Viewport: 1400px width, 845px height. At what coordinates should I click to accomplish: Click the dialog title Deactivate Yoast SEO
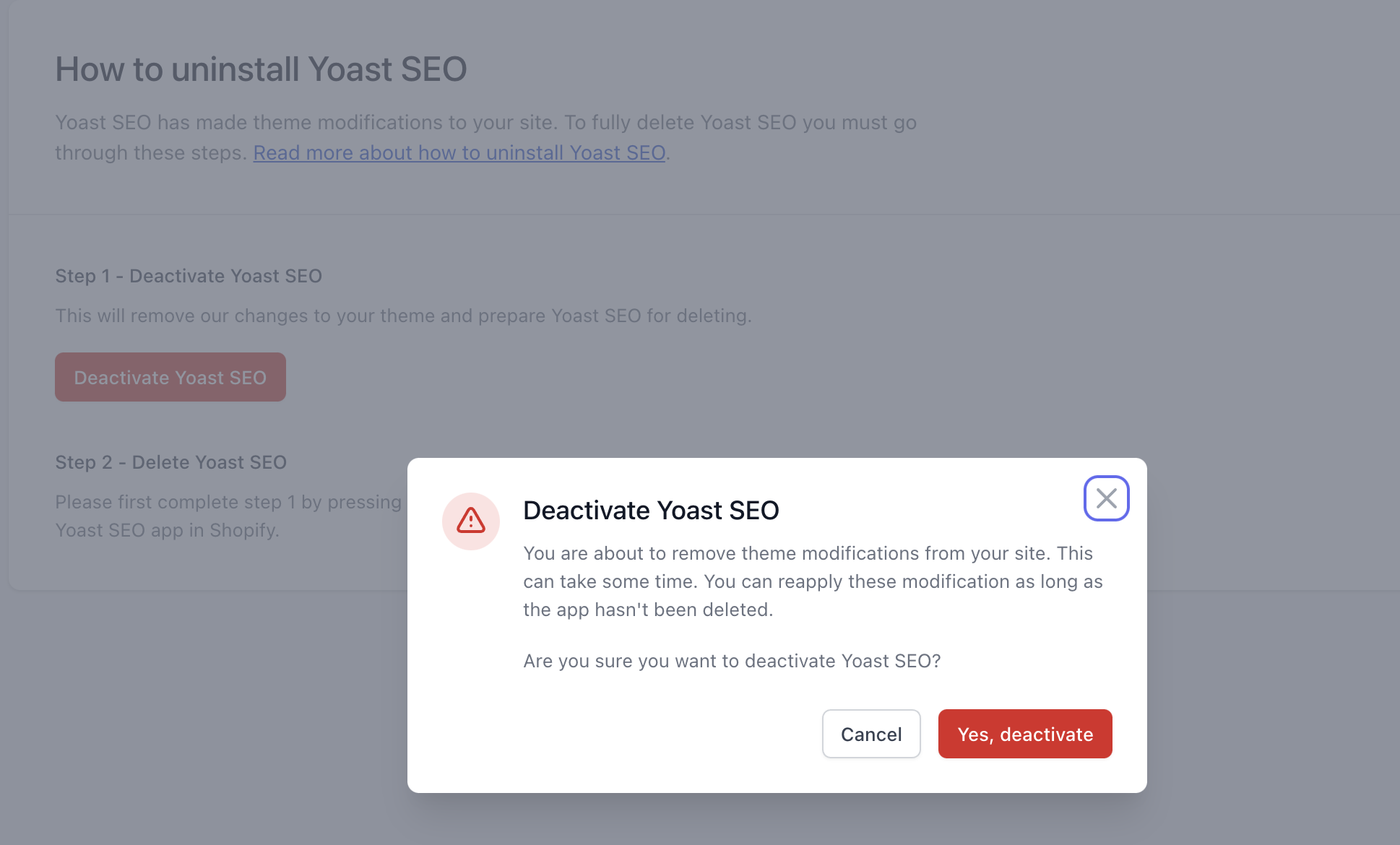(x=651, y=510)
